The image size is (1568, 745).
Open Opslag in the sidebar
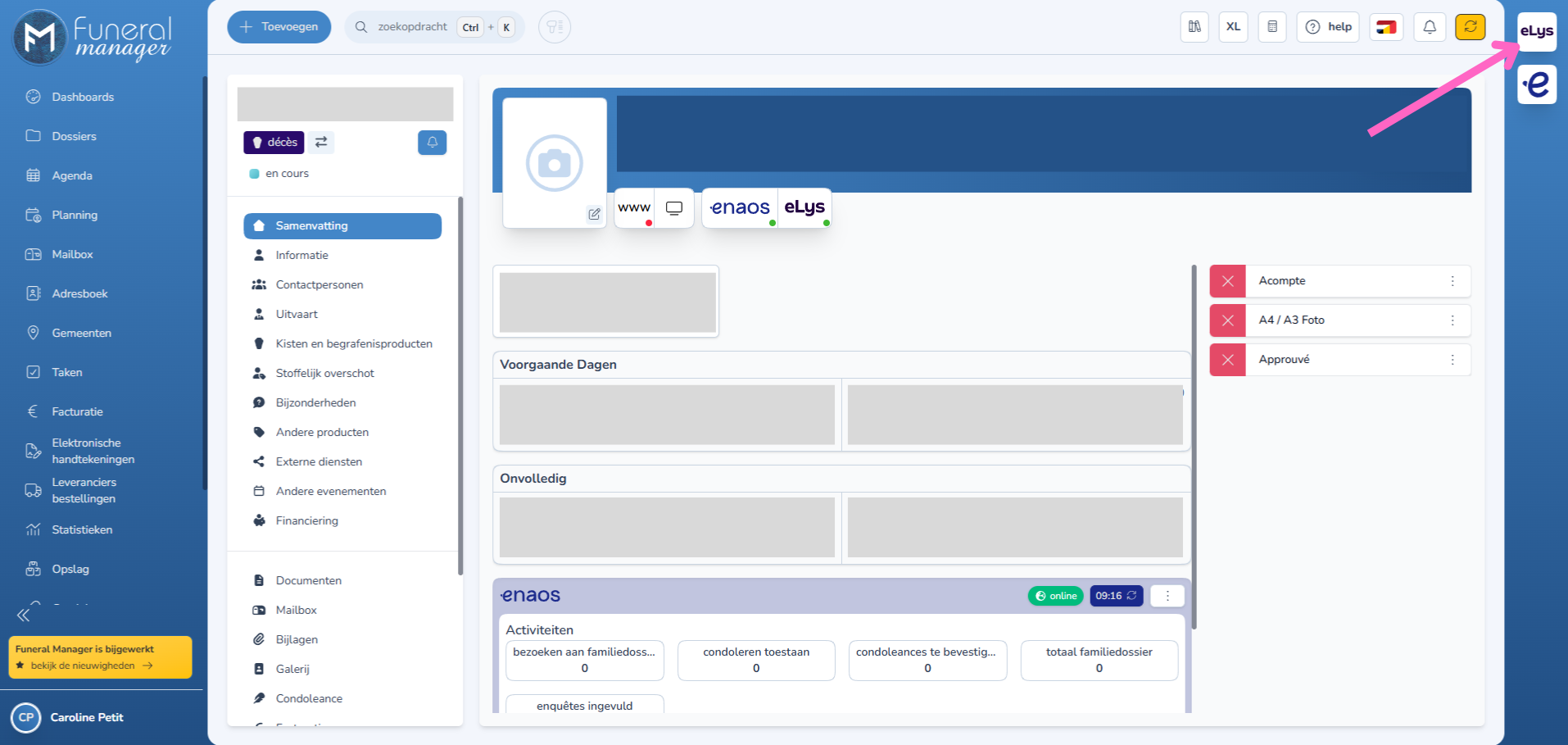70,569
